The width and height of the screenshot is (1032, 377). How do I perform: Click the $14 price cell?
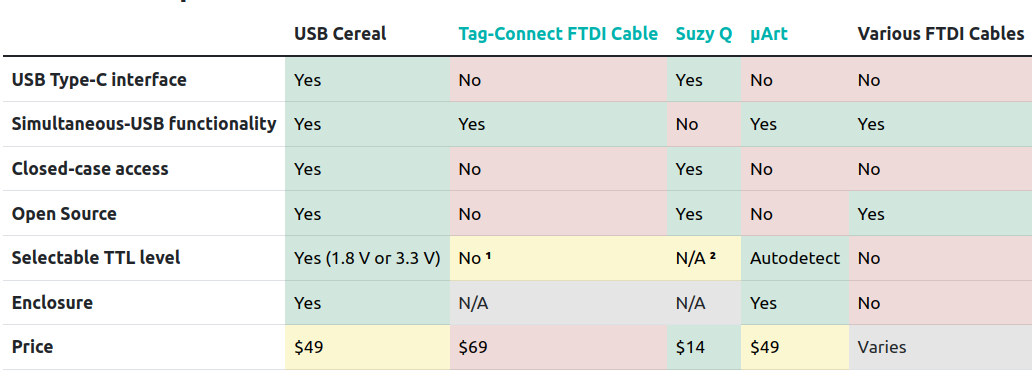(x=704, y=347)
